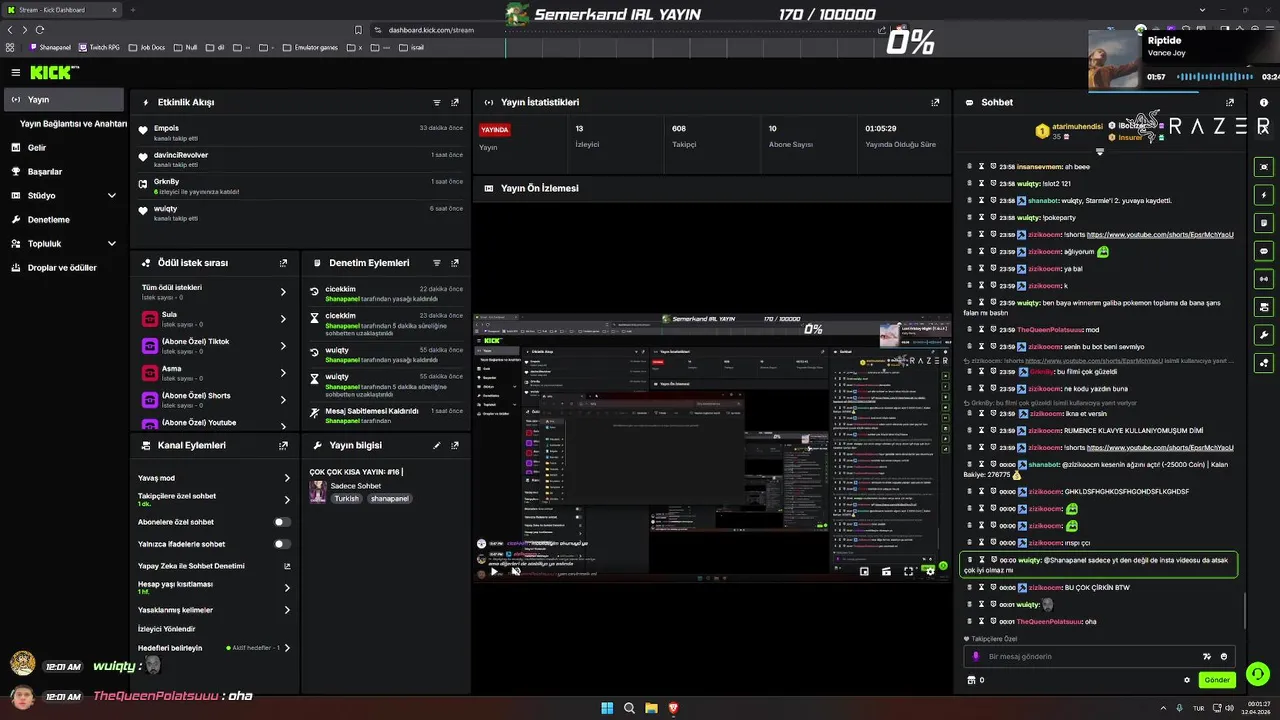Pop out the Etkinlik Akışı panel
The width and height of the screenshot is (1280, 720).
point(455,102)
